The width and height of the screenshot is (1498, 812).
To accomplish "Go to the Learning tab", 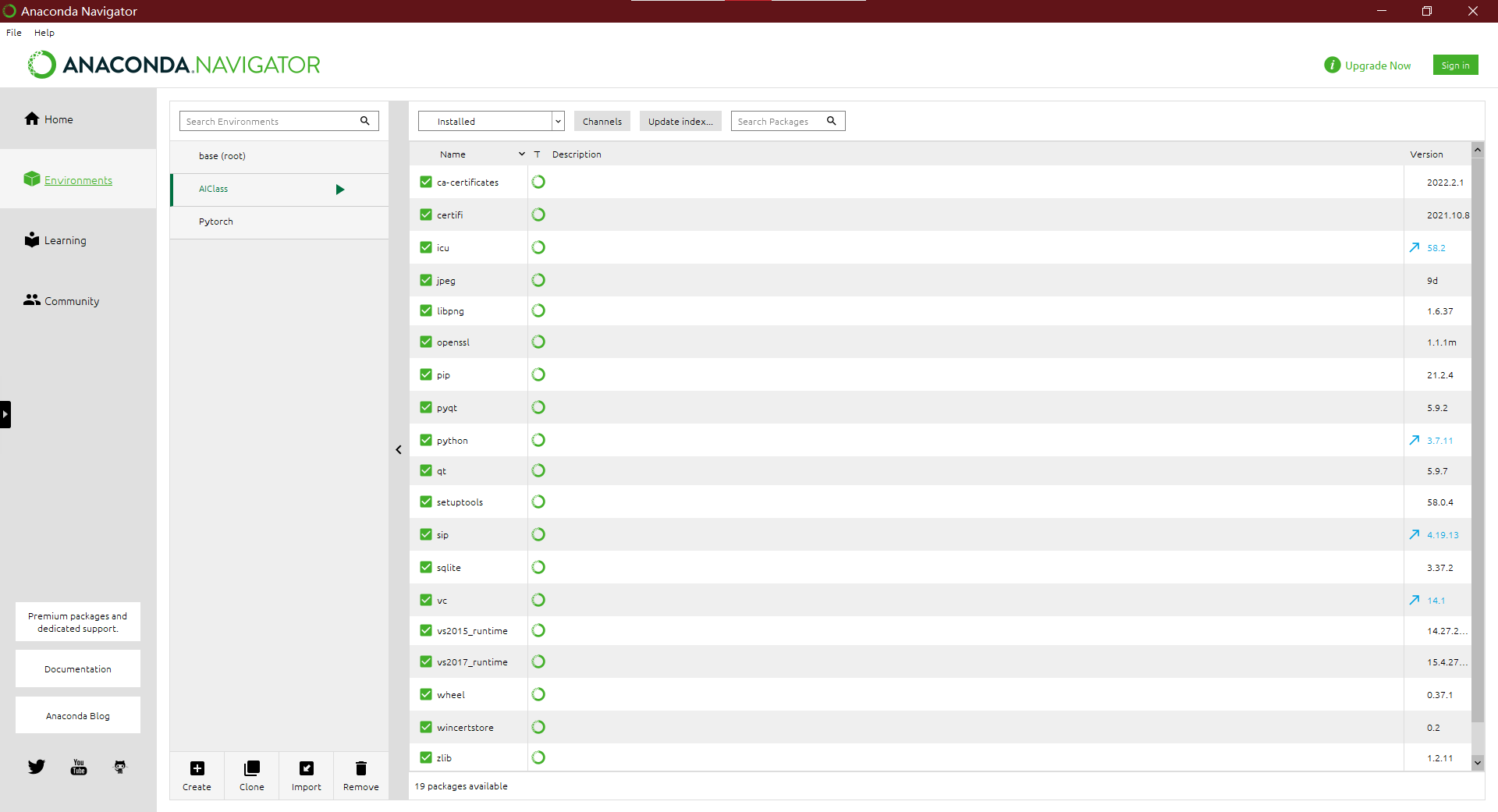I will pos(78,240).
